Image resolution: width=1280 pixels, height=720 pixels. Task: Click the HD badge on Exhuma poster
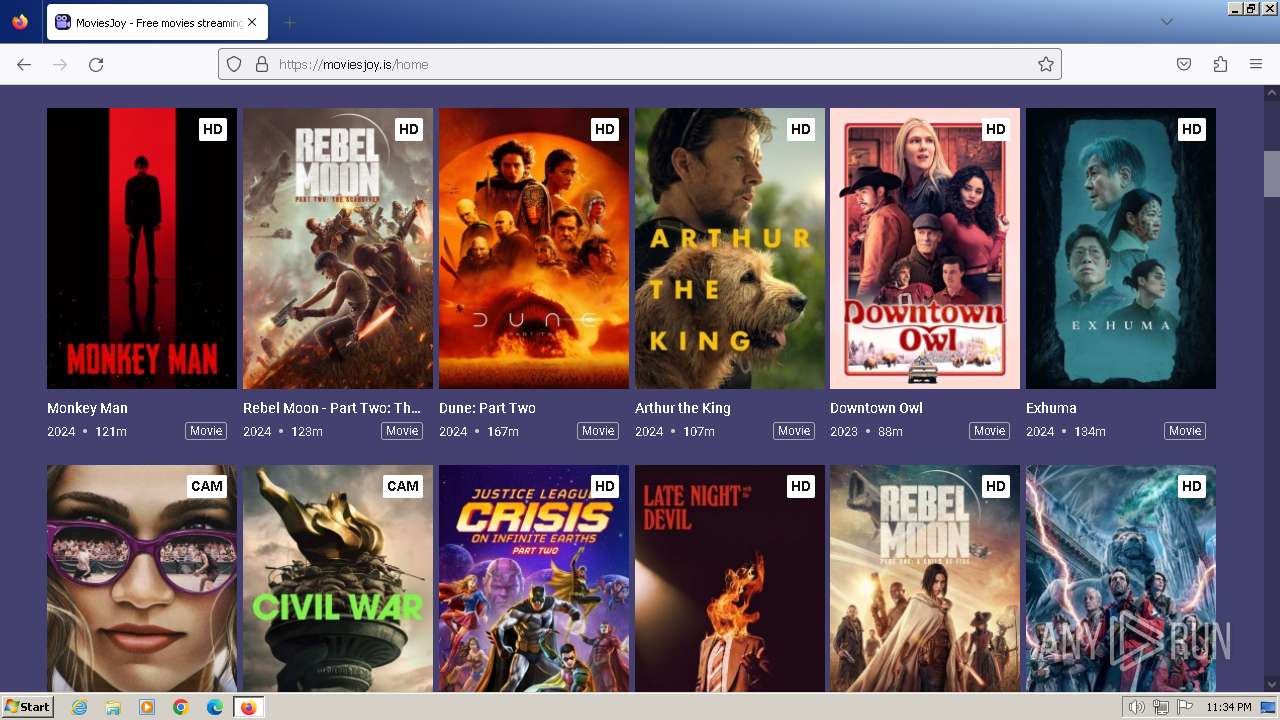[x=1192, y=129]
